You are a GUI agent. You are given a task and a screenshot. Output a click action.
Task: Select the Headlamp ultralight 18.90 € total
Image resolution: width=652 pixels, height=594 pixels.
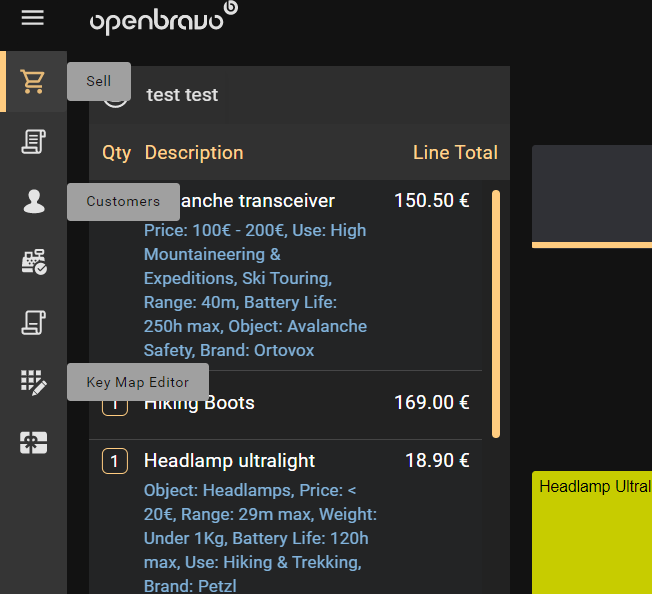tap(437, 461)
